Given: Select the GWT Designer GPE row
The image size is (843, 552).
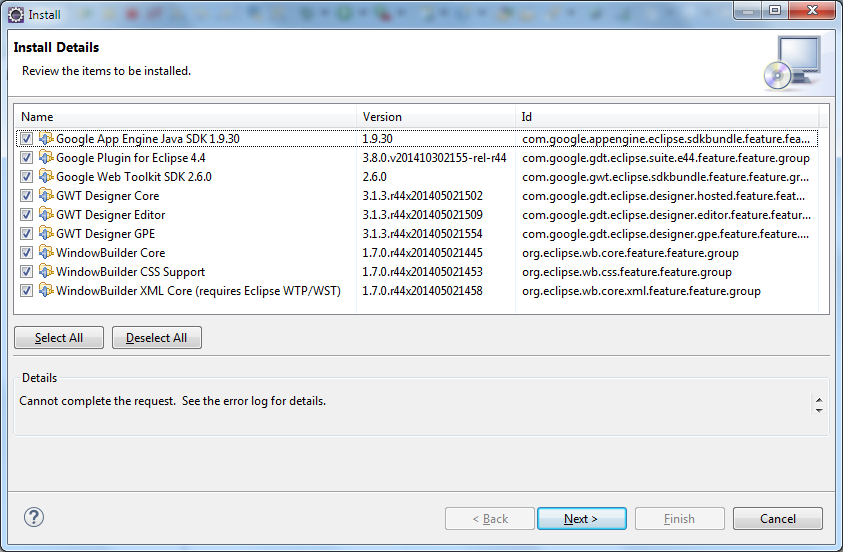Looking at the screenshot, I should click(417, 234).
